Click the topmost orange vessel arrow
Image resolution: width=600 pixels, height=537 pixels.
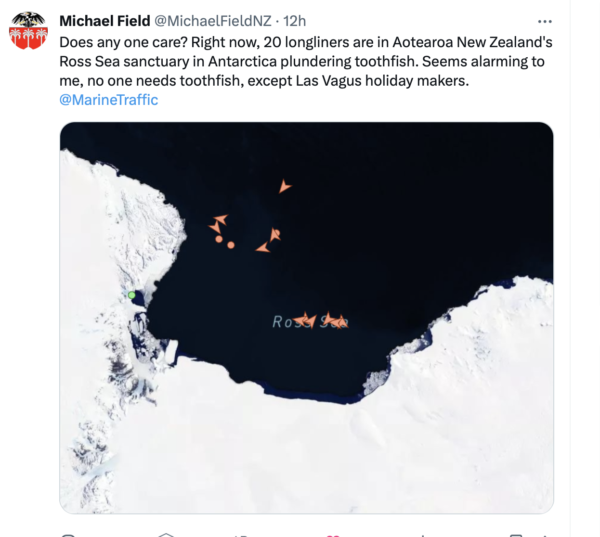pyautogui.click(x=285, y=187)
